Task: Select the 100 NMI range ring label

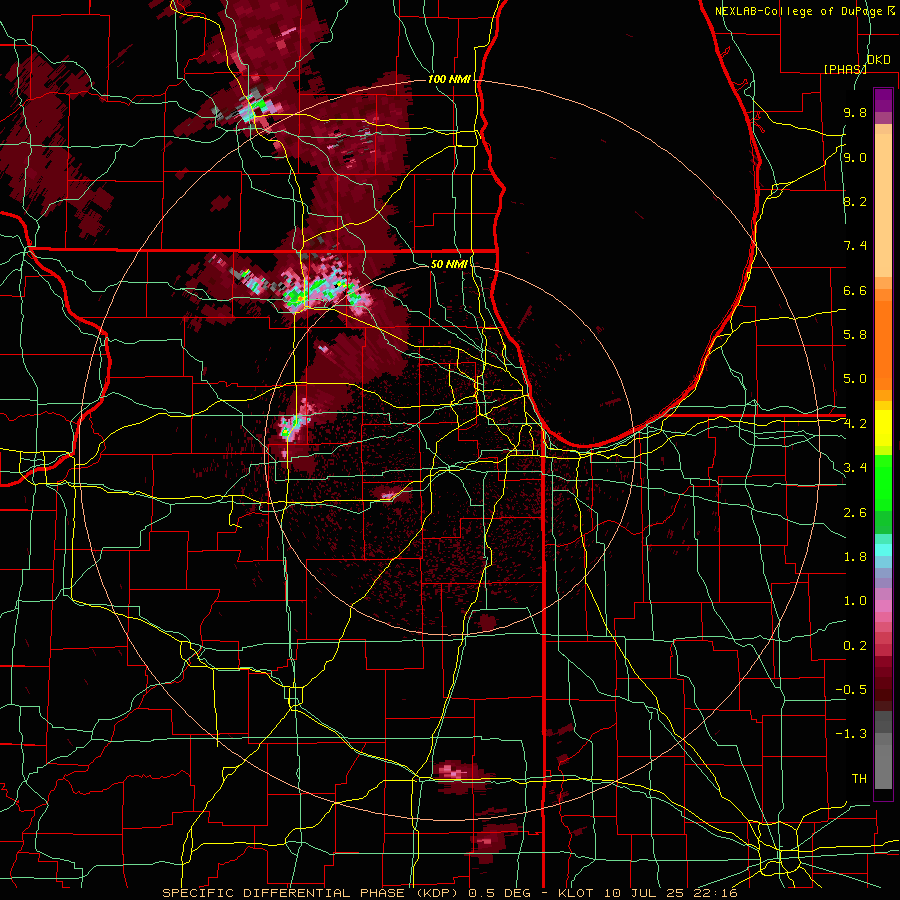Action: (x=449, y=79)
